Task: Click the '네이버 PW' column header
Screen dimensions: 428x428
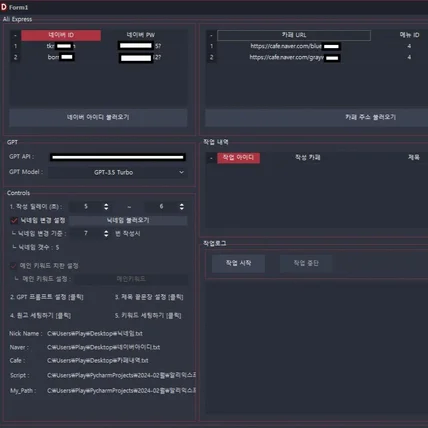Action: [141, 35]
